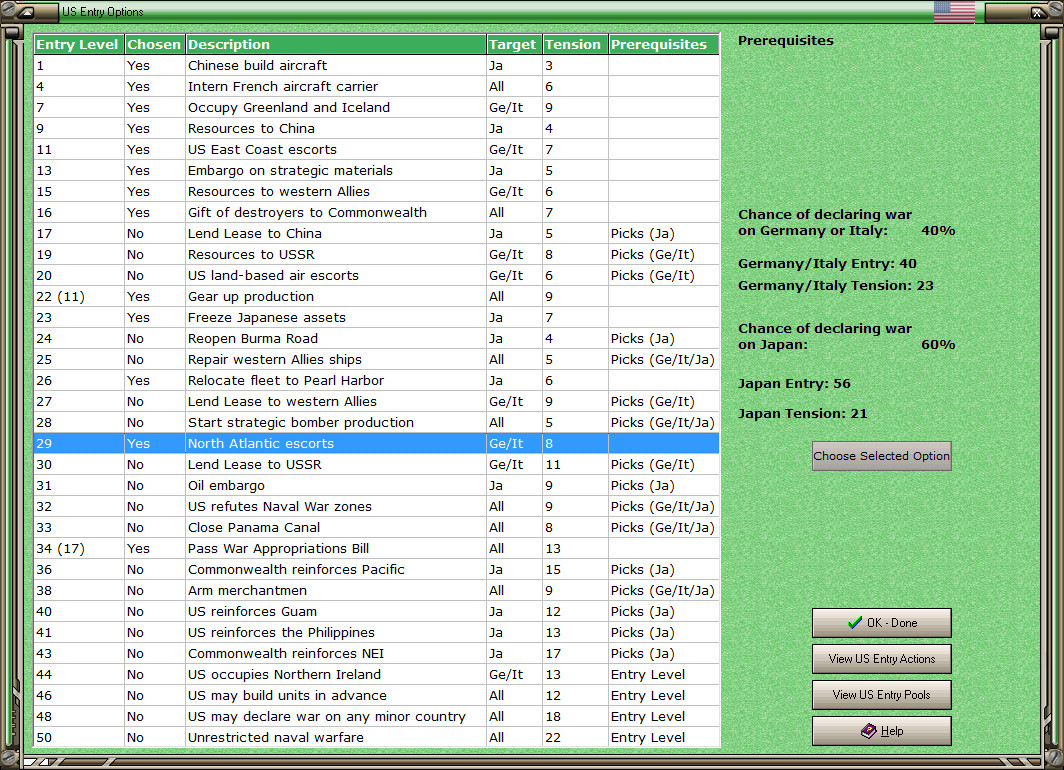Open View US Entry Pools

point(881,695)
